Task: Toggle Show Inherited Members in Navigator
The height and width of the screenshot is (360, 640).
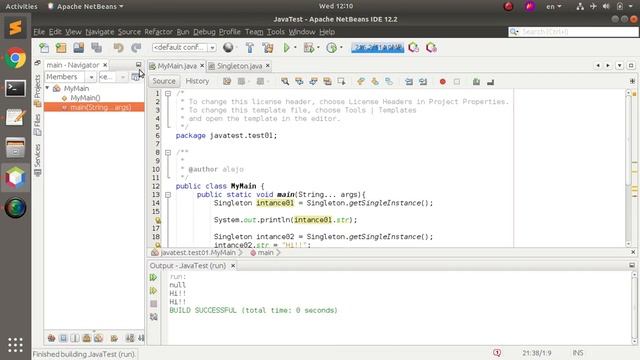Action: [x=51, y=338]
